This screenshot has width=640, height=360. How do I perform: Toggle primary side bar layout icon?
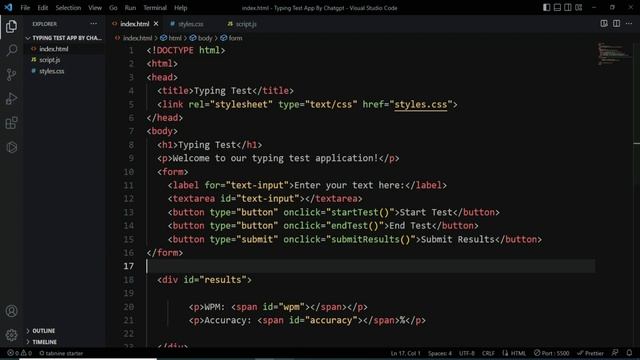[x=547, y=7]
